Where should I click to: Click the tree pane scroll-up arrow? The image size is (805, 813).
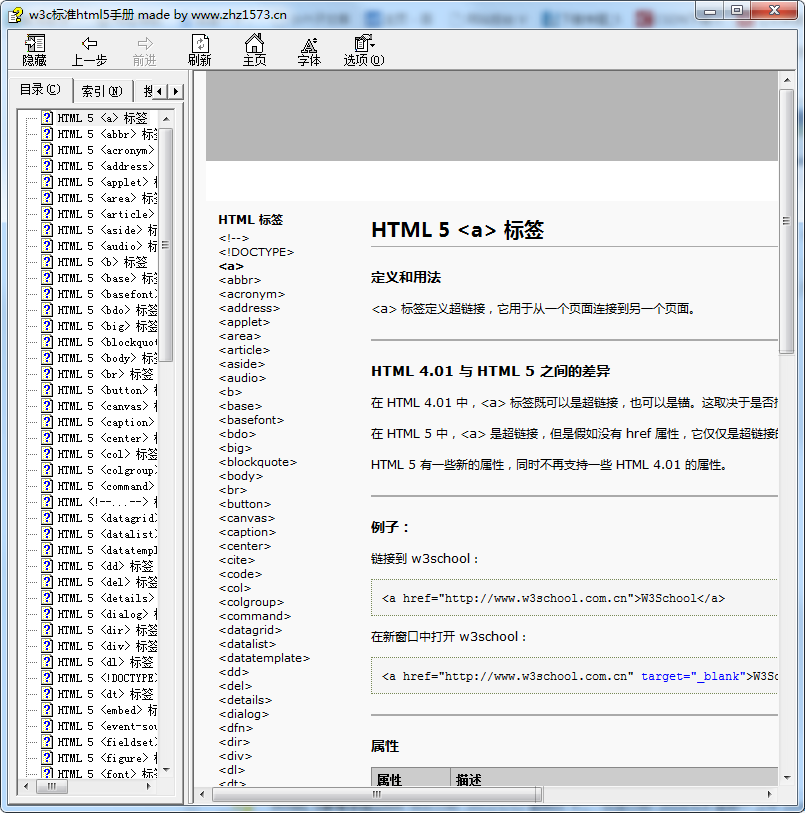pyautogui.click(x=166, y=119)
